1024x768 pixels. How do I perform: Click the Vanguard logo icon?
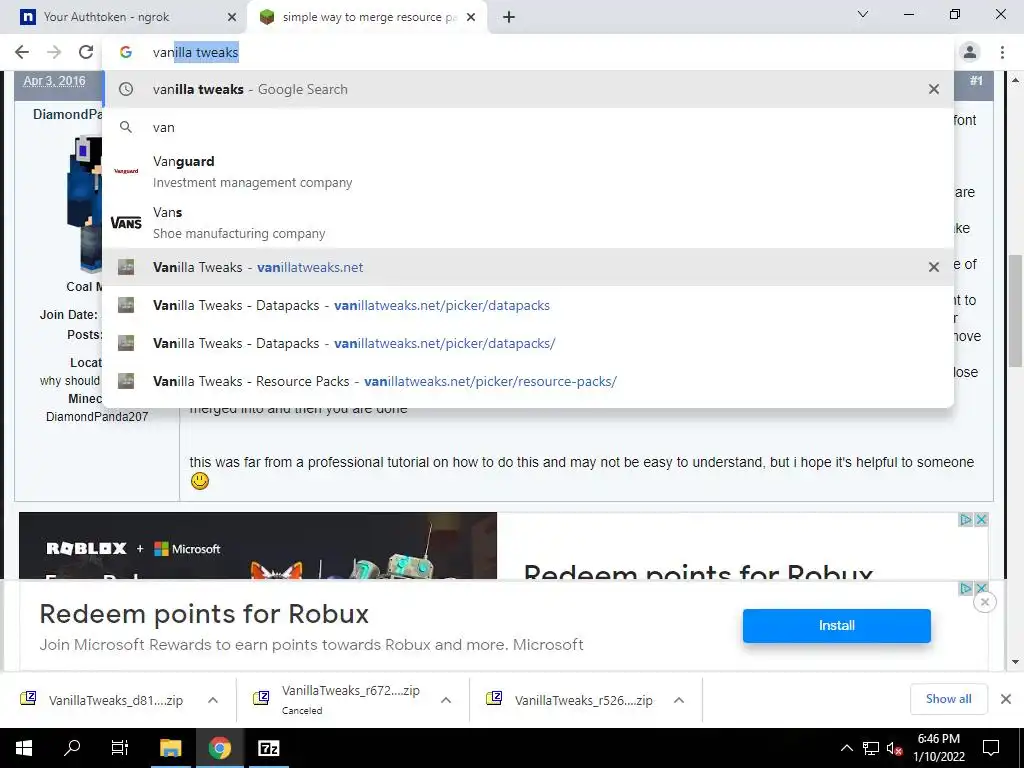pos(126,171)
